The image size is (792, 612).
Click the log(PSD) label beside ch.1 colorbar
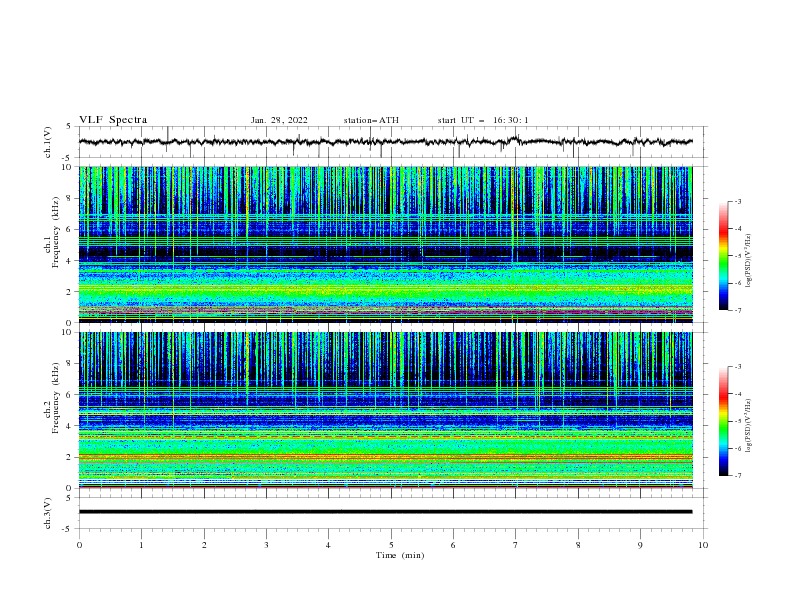point(749,261)
